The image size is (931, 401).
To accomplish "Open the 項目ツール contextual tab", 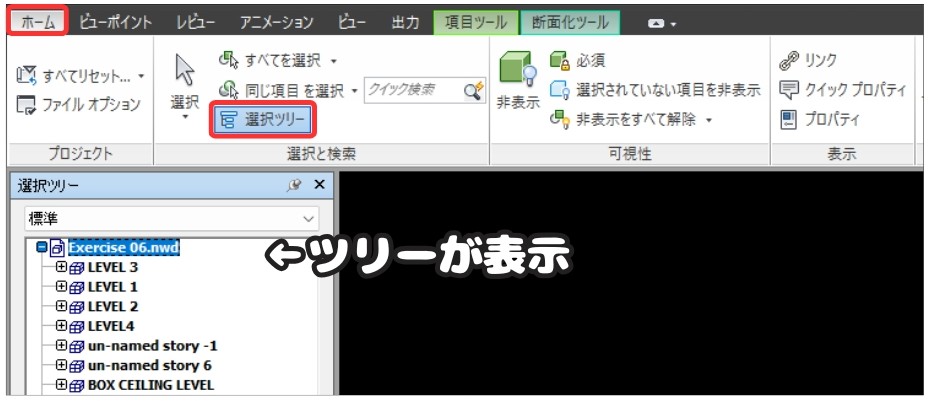I will 475,23.
